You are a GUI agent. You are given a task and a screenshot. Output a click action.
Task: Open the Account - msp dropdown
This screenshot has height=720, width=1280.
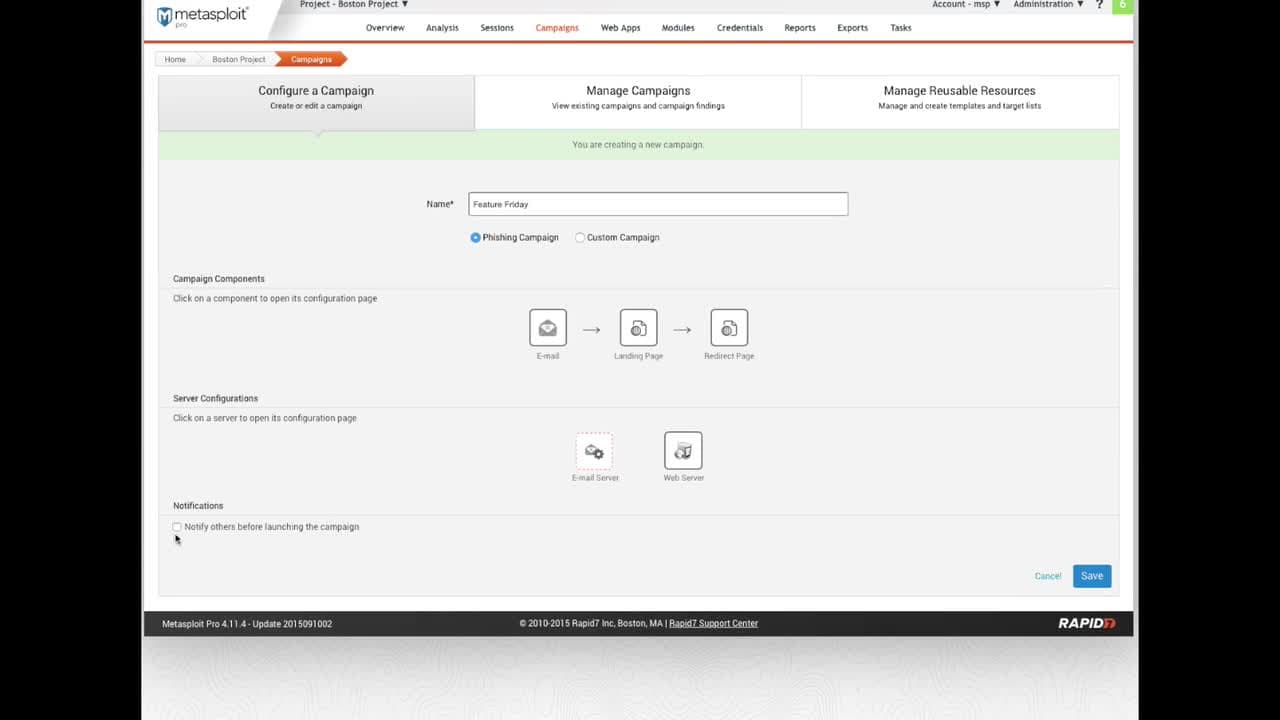pos(966,5)
